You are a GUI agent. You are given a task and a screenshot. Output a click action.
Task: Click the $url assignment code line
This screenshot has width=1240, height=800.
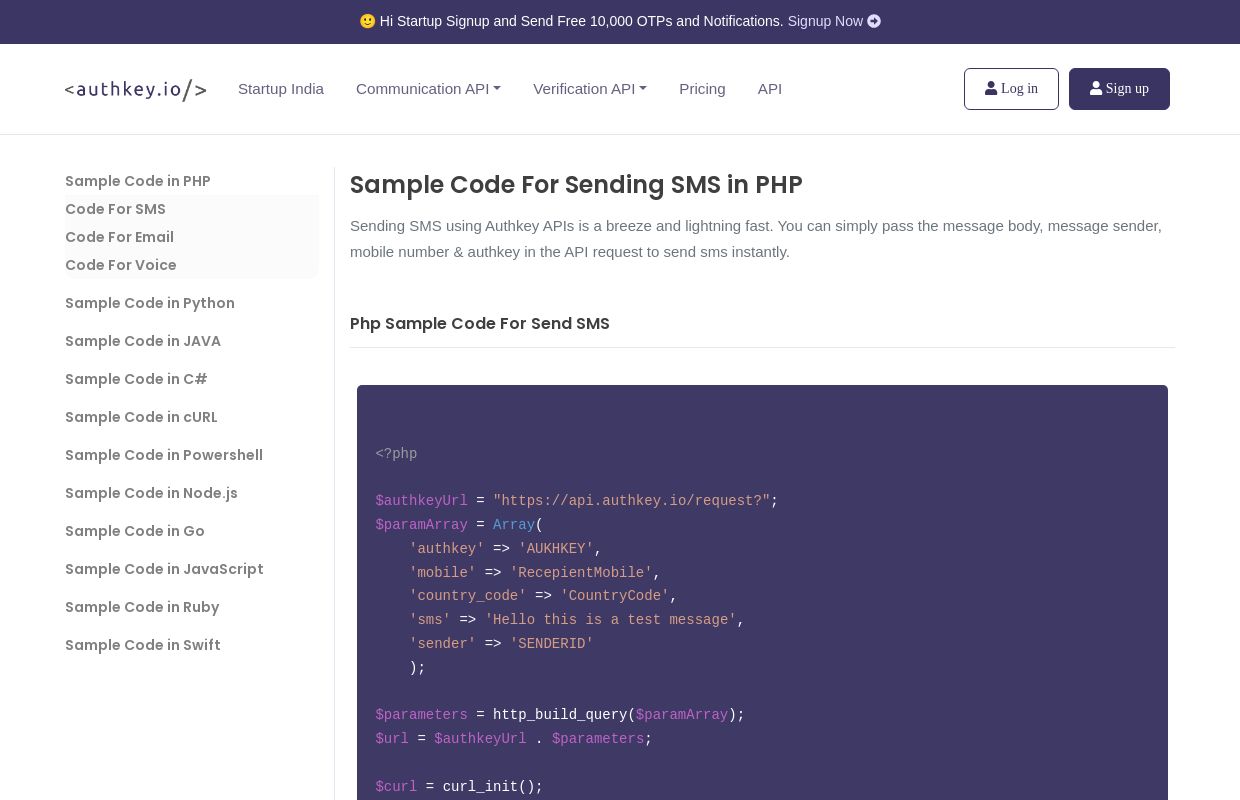click(514, 739)
